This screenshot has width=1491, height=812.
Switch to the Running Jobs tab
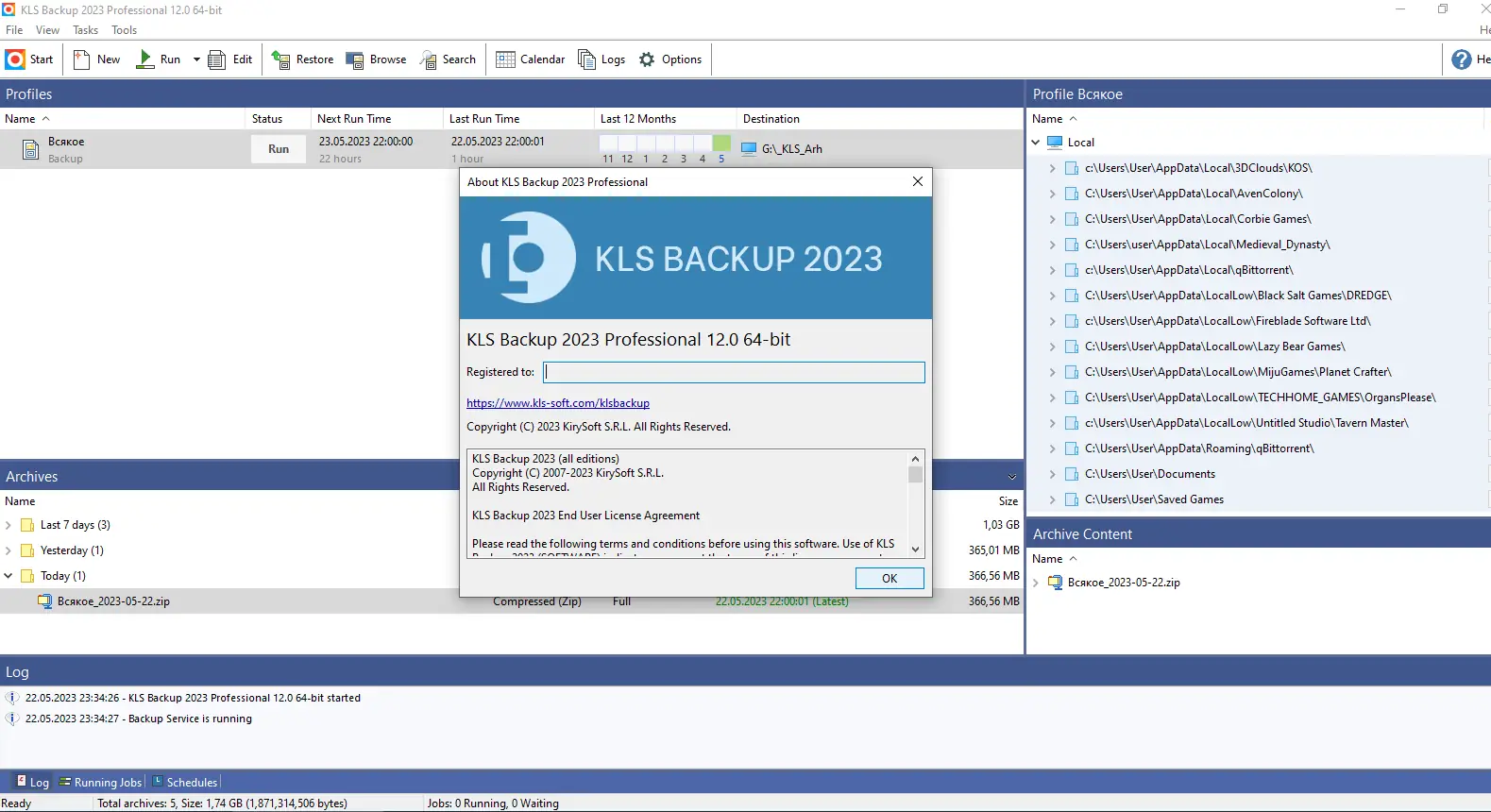coord(100,782)
